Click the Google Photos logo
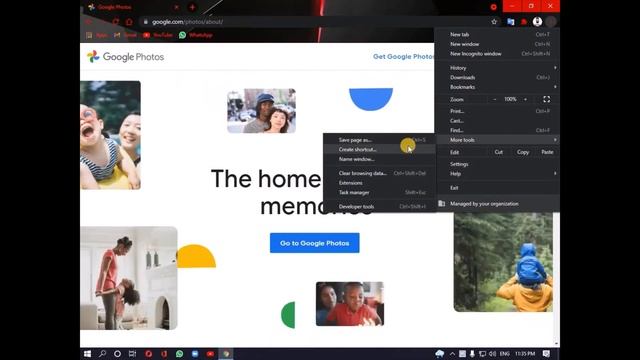 pyautogui.click(x=125, y=57)
